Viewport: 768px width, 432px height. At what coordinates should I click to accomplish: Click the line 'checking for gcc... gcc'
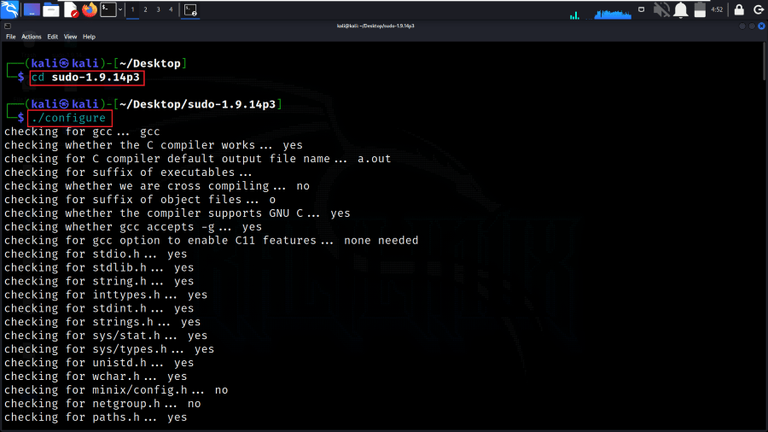point(82,132)
